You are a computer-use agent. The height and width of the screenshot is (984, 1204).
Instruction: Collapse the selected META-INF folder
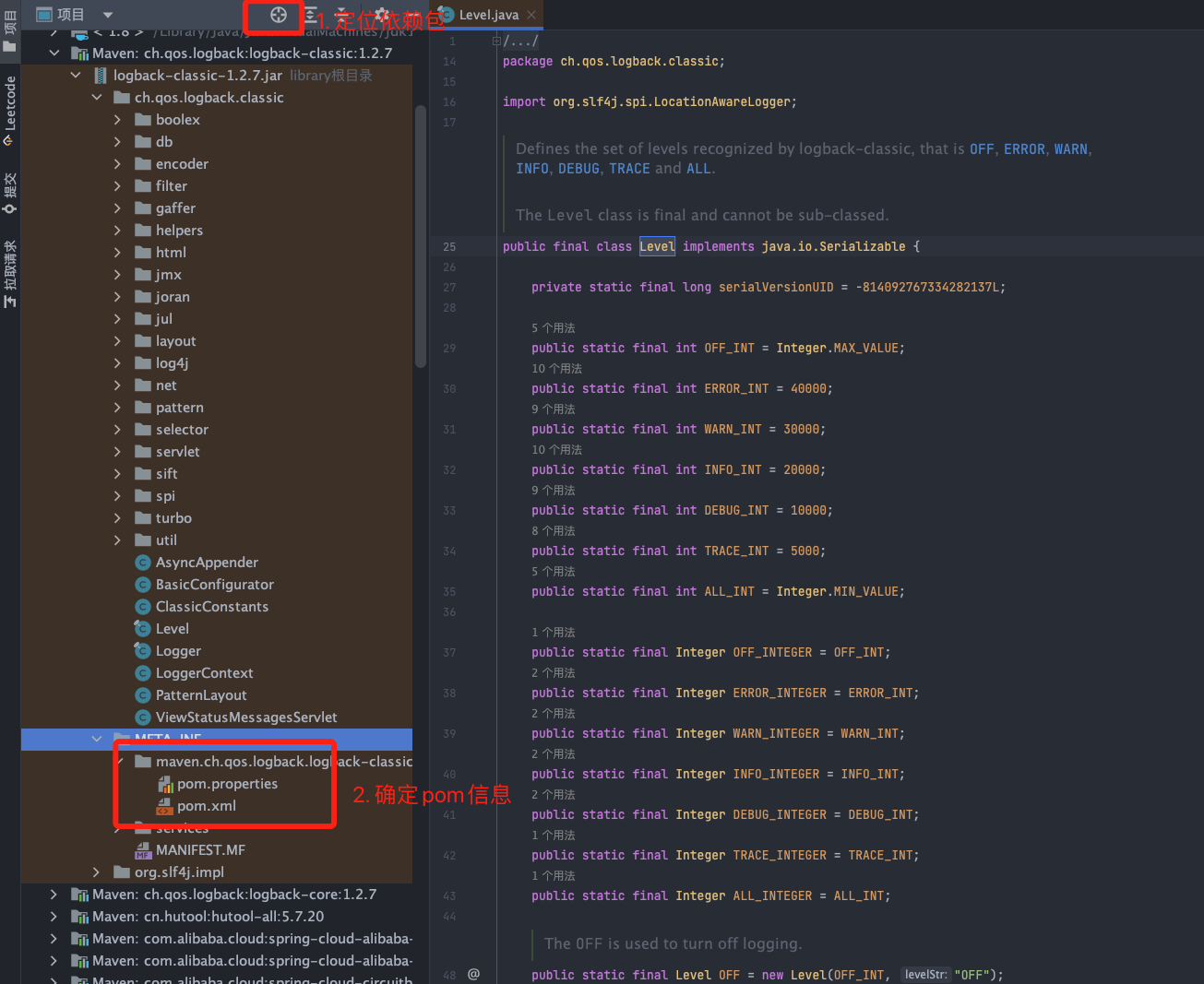coord(97,739)
